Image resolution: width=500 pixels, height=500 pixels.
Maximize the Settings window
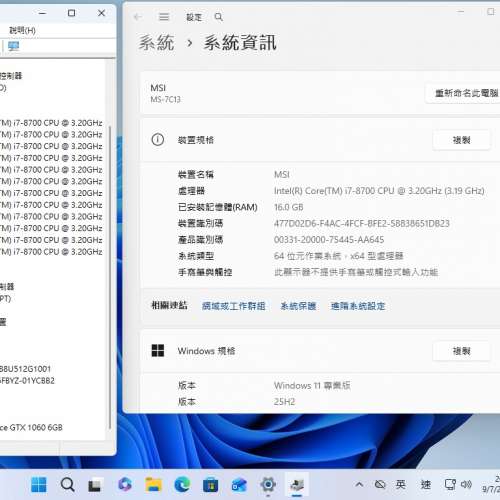pos(491,12)
